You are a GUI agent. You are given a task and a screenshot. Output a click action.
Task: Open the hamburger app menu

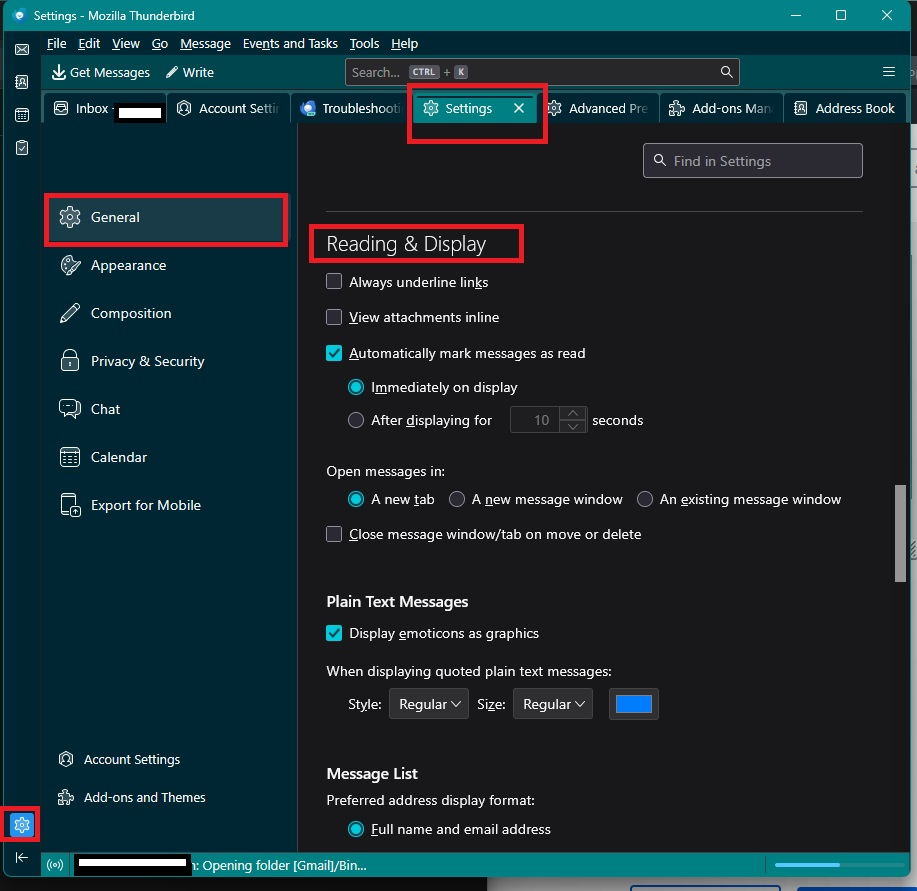tap(888, 72)
